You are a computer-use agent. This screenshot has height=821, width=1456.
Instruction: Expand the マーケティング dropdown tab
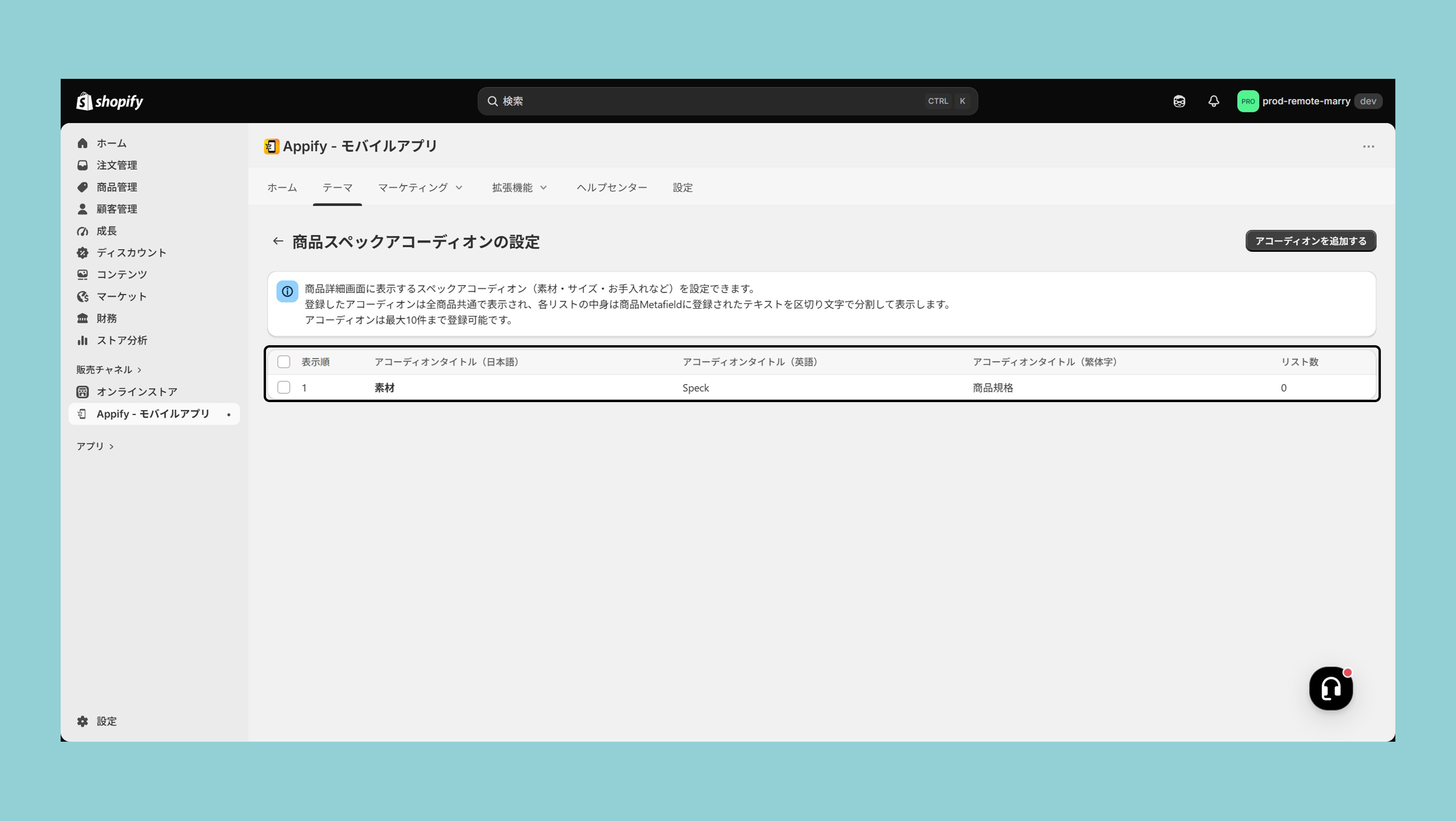point(420,188)
